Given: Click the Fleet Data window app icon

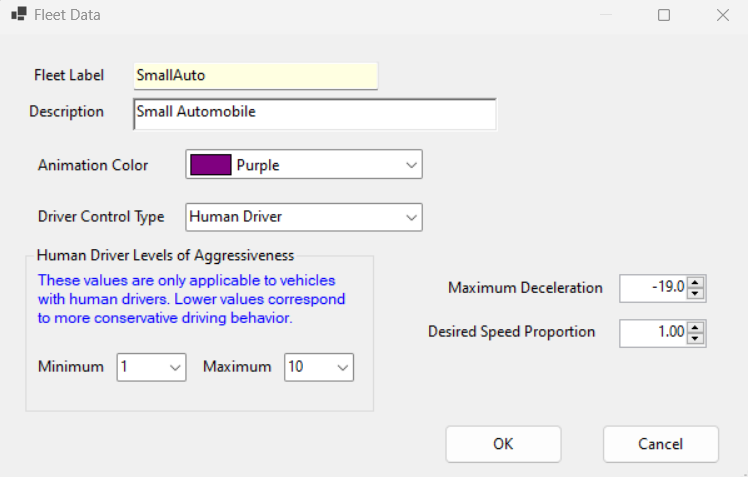Looking at the screenshot, I should [19, 14].
